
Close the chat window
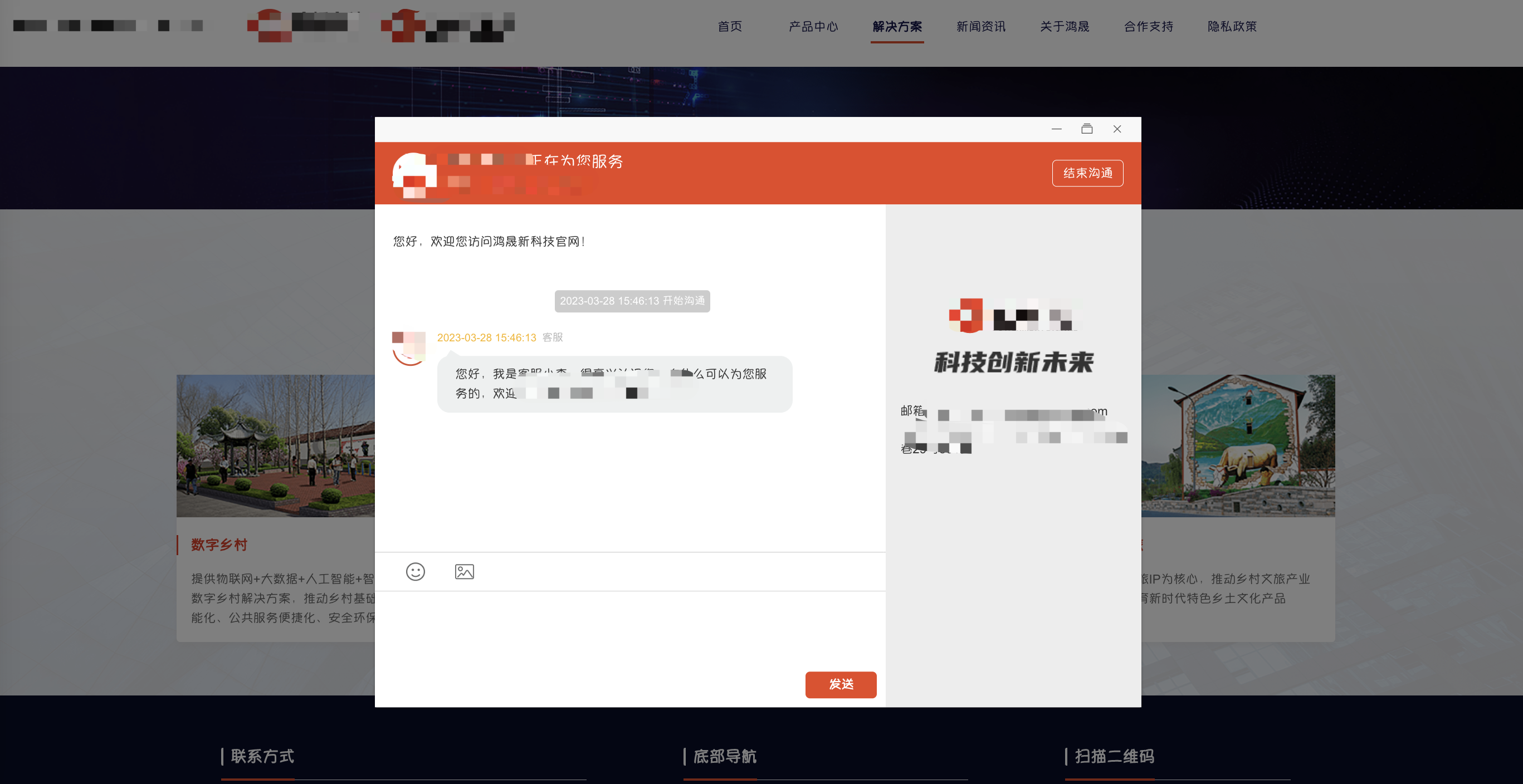[x=1117, y=129]
